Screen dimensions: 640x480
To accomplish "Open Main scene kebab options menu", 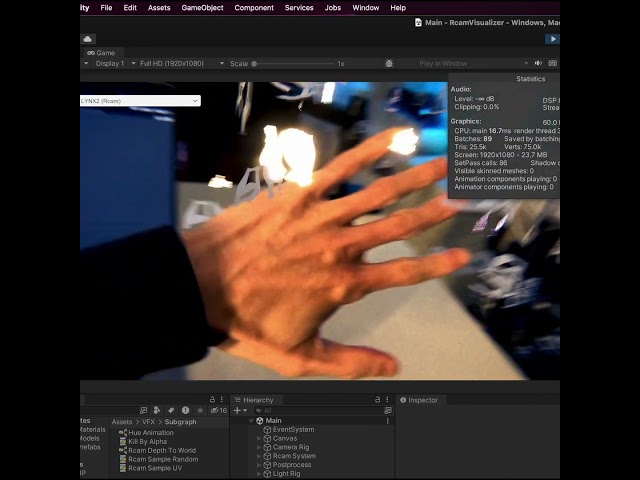I will [387, 421].
